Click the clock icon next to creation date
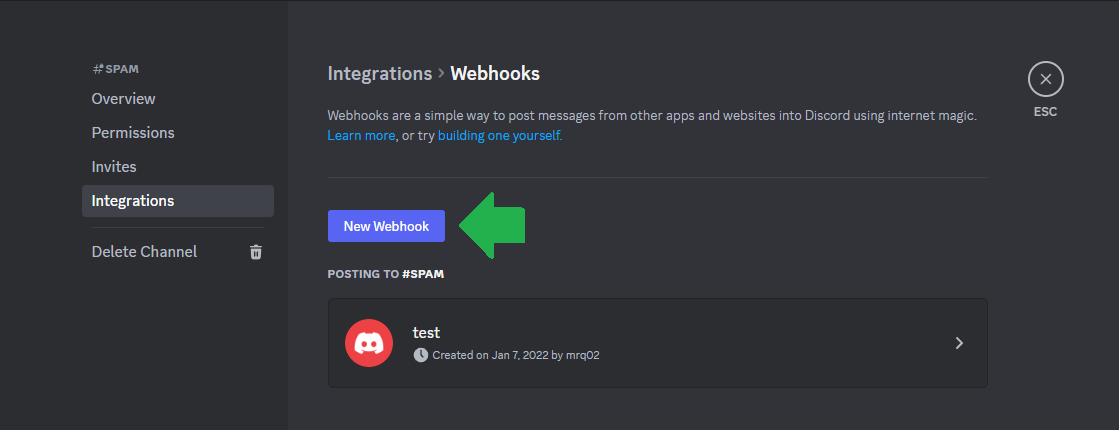This screenshot has width=1119, height=430. tap(421, 355)
